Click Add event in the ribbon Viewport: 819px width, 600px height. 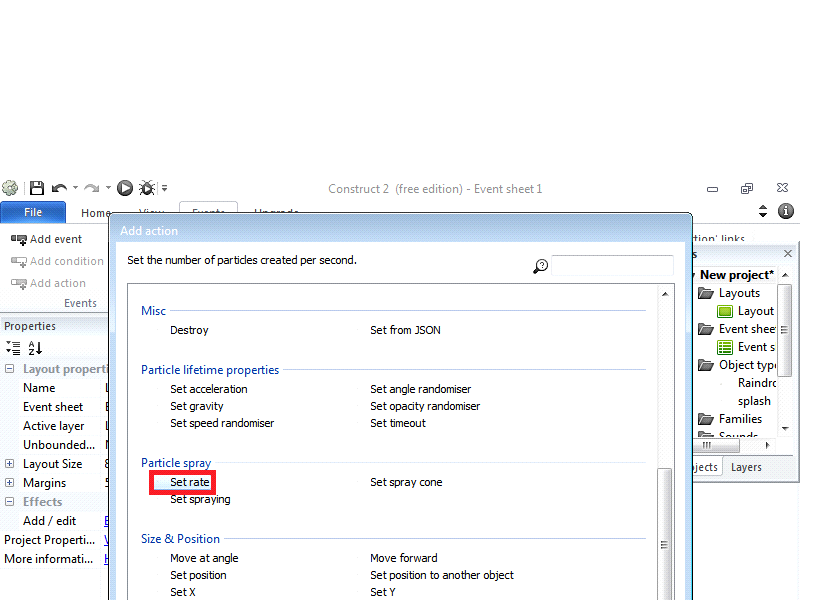click(46, 239)
